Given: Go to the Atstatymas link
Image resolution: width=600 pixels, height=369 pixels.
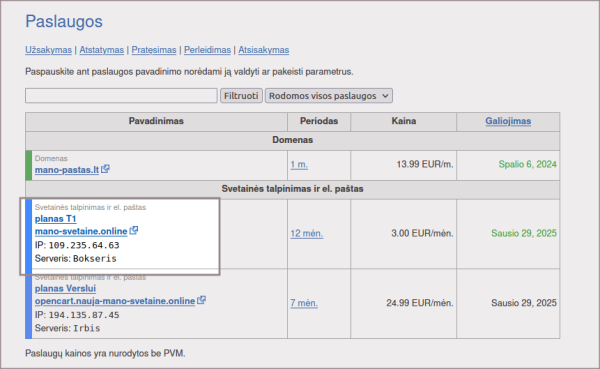Looking at the screenshot, I should (102, 50).
